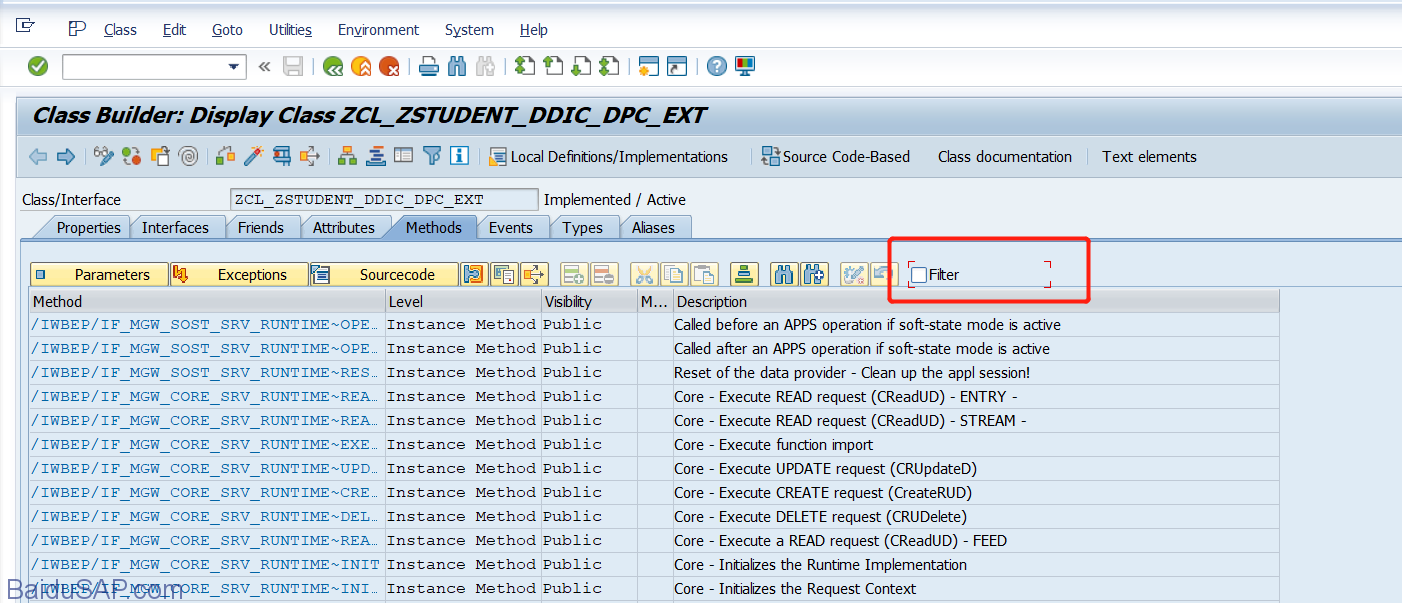This screenshot has height=603, width=1402.
Task: Click into the Class/Interface name field
Action: [x=383, y=200]
